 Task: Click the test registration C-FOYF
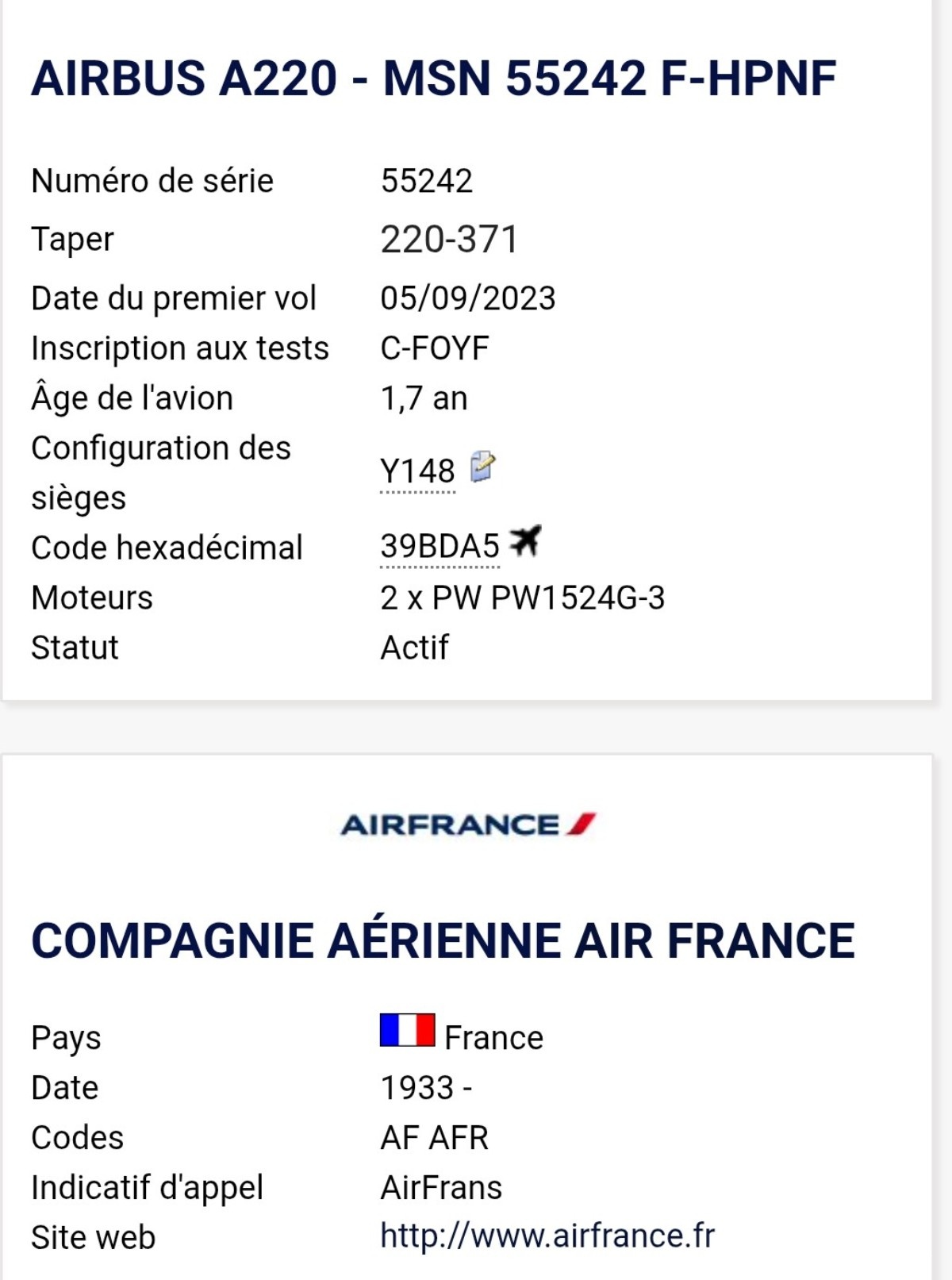tap(435, 348)
